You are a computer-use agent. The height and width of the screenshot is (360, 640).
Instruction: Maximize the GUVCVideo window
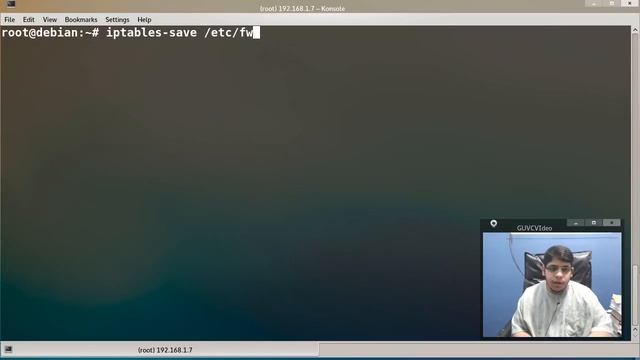(593, 223)
